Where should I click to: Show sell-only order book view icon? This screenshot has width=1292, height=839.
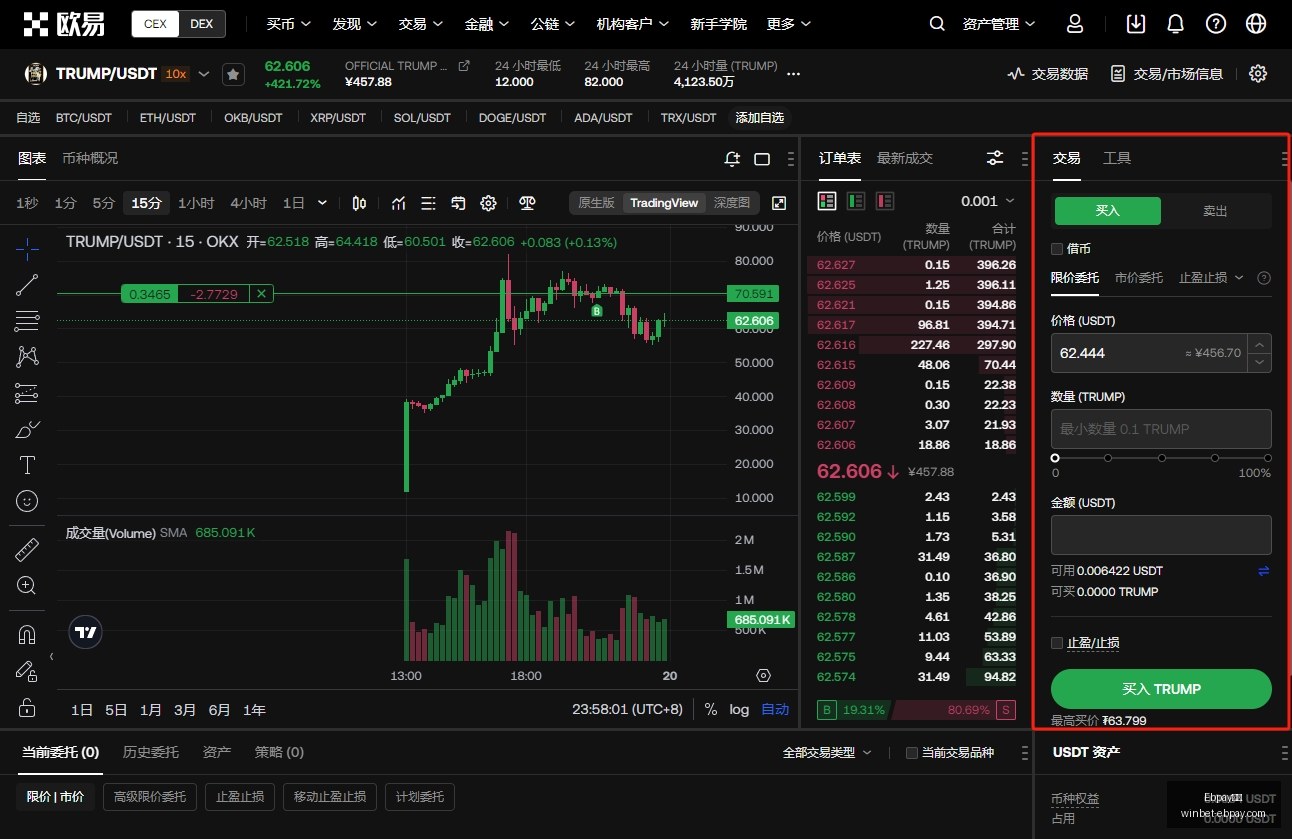coord(885,201)
